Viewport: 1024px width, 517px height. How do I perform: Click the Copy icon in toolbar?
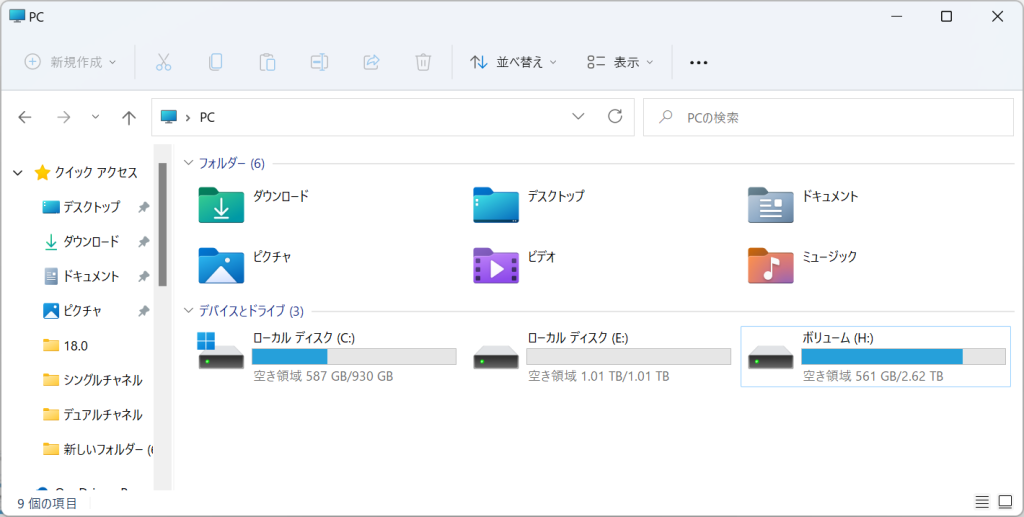coord(215,62)
